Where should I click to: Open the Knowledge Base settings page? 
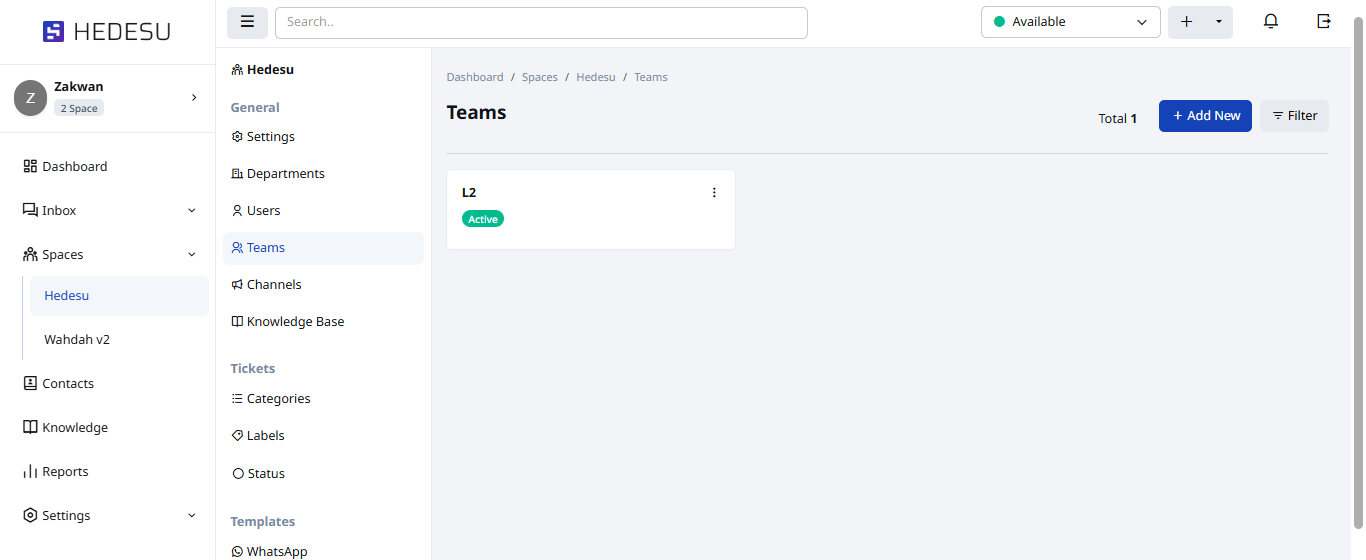295,322
